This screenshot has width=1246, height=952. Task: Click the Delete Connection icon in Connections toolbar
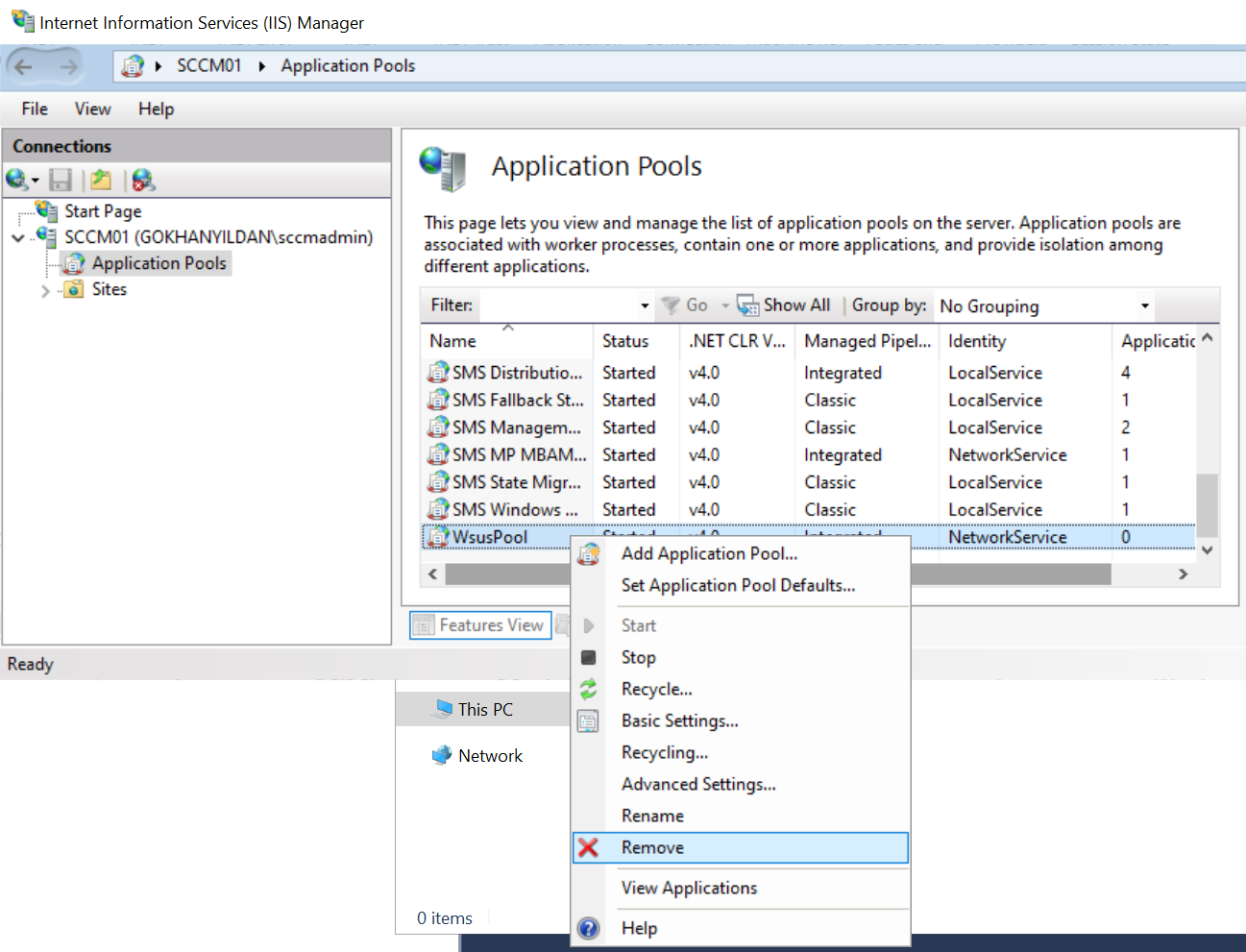click(x=143, y=180)
